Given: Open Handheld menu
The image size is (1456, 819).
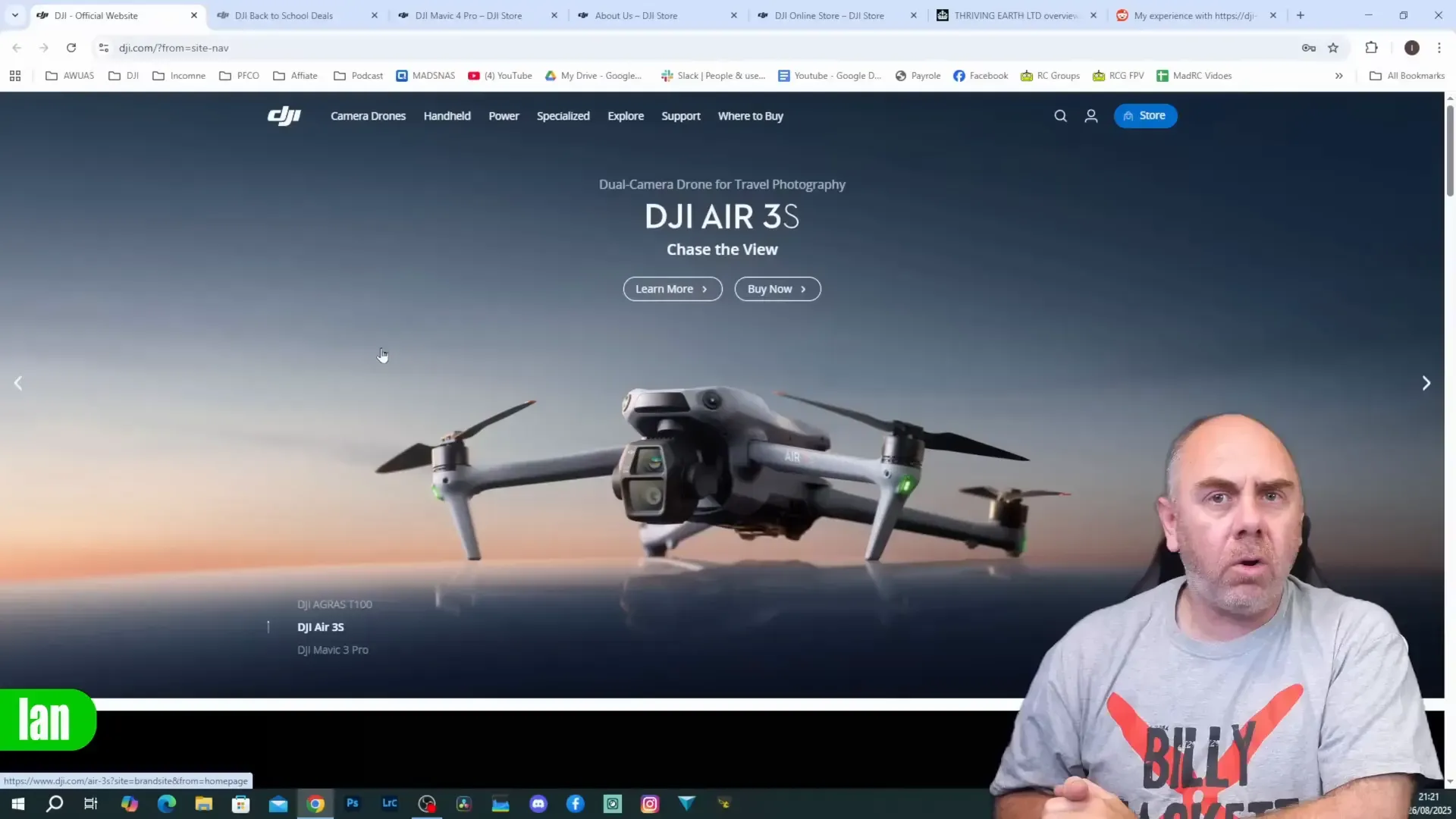Looking at the screenshot, I should pos(447,116).
